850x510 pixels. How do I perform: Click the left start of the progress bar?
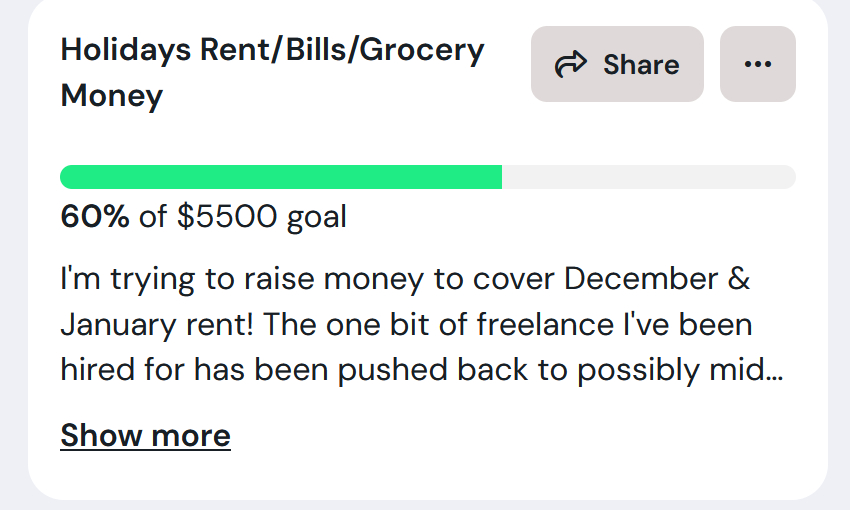pyautogui.click(x=70, y=177)
